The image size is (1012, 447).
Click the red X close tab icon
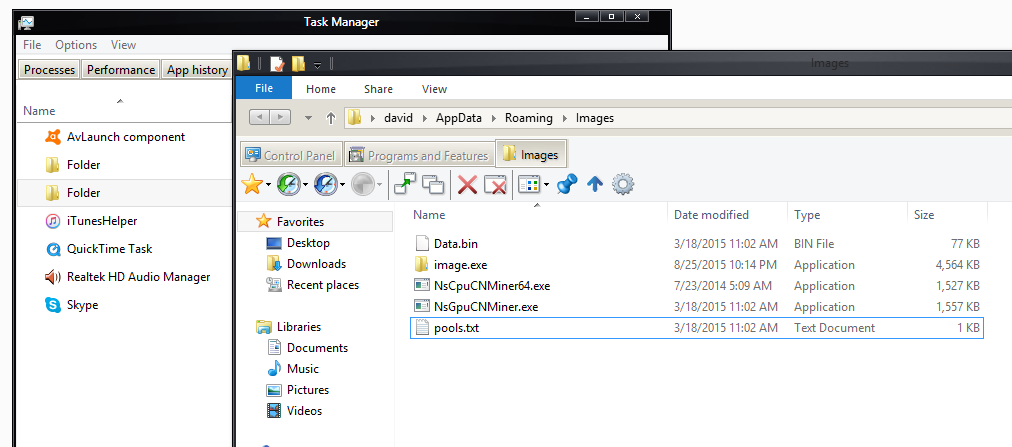click(x=467, y=186)
